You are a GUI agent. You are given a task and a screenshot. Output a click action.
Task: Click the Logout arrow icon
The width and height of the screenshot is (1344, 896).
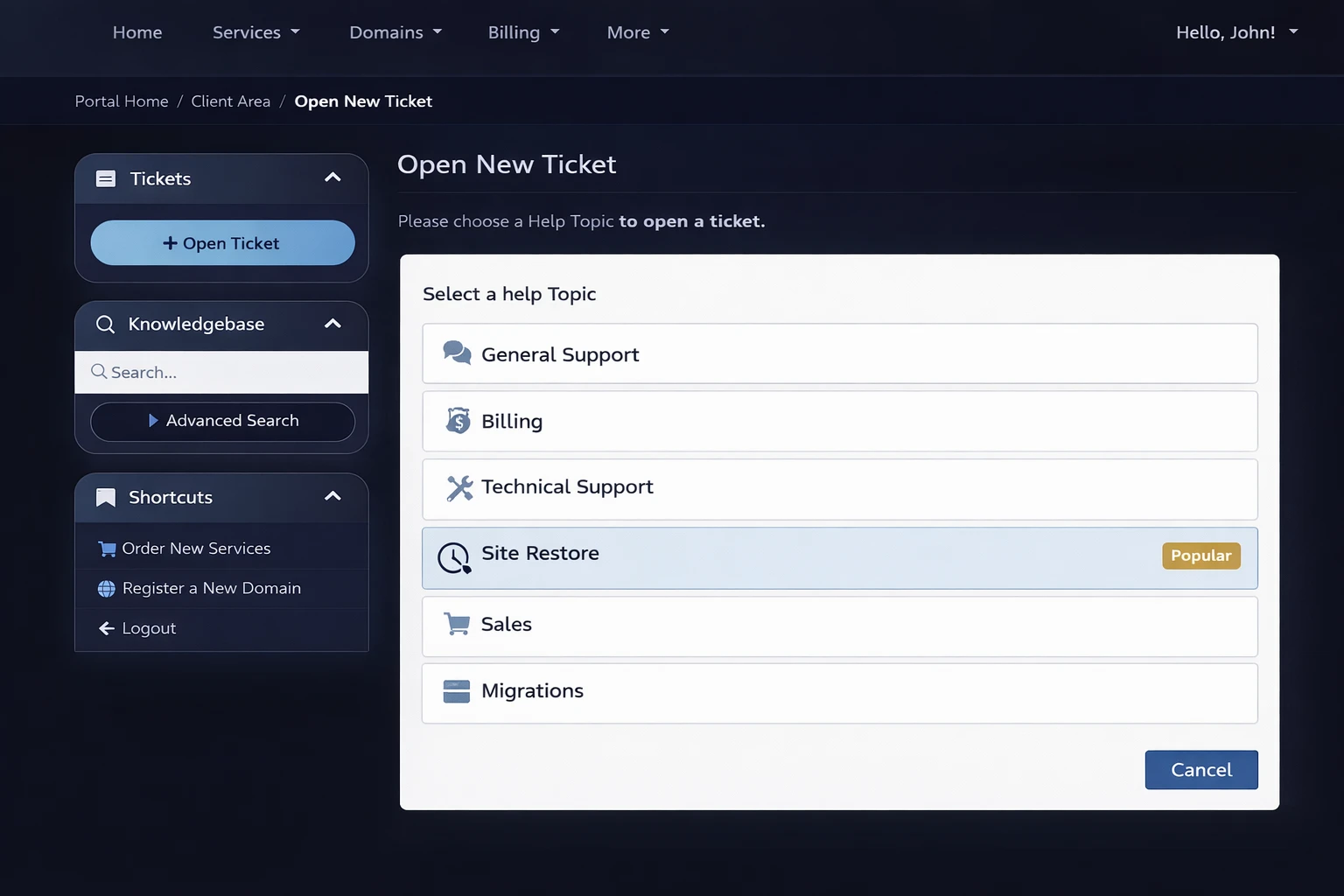106,627
